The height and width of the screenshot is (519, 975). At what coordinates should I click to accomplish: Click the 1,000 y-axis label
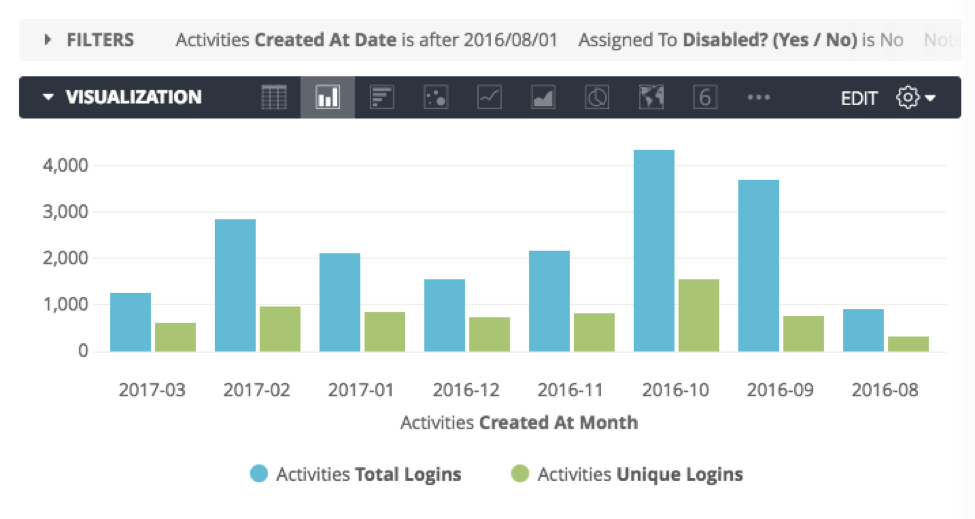pos(65,305)
